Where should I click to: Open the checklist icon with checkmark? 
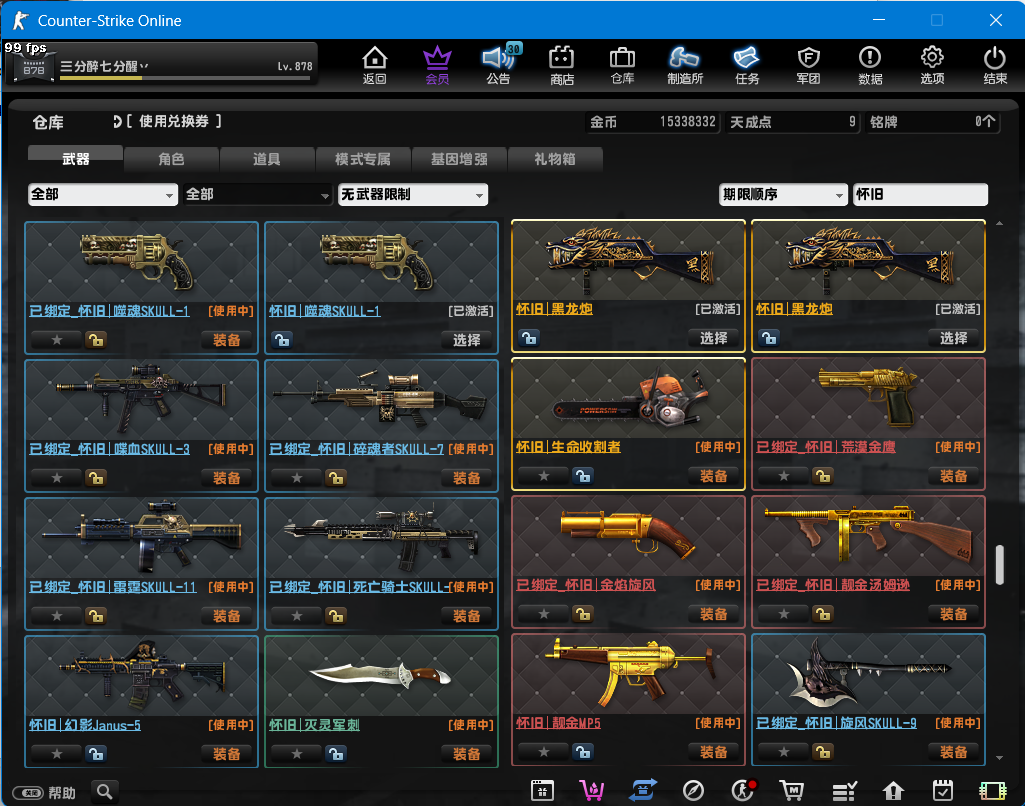[x=844, y=791]
